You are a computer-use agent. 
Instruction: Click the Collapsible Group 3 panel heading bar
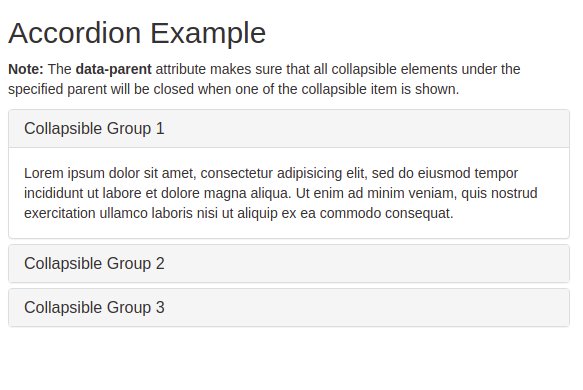289,307
